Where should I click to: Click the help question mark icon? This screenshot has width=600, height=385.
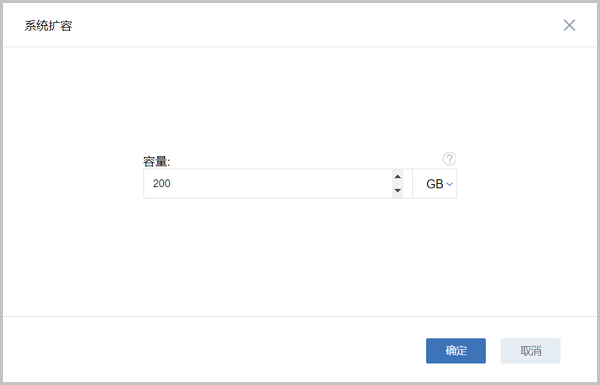(x=449, y=158)
